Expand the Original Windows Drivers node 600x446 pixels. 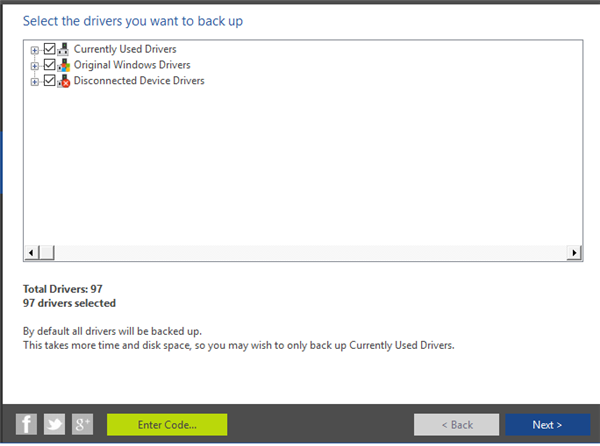point(35,65)
